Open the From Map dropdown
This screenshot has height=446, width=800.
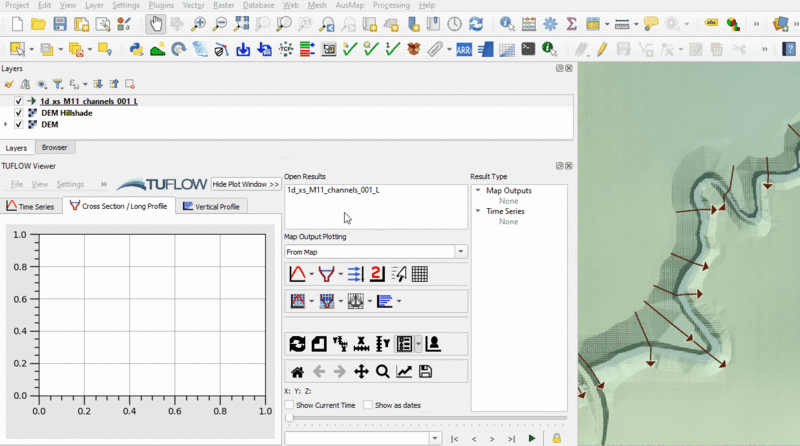coord(375,252)
